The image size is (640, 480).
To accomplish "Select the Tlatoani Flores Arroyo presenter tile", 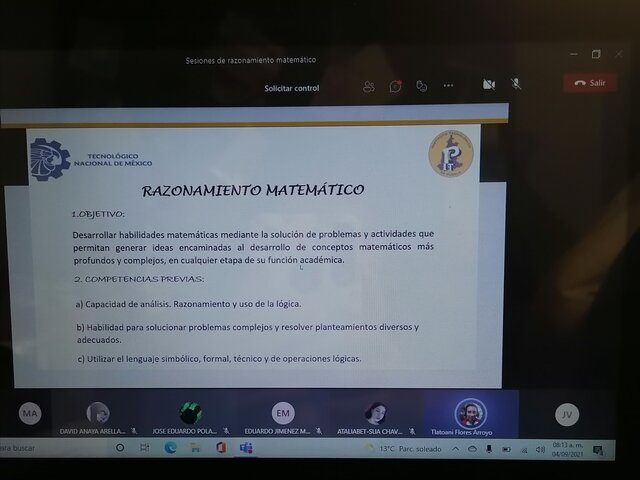I will click(x=471, y=414).
